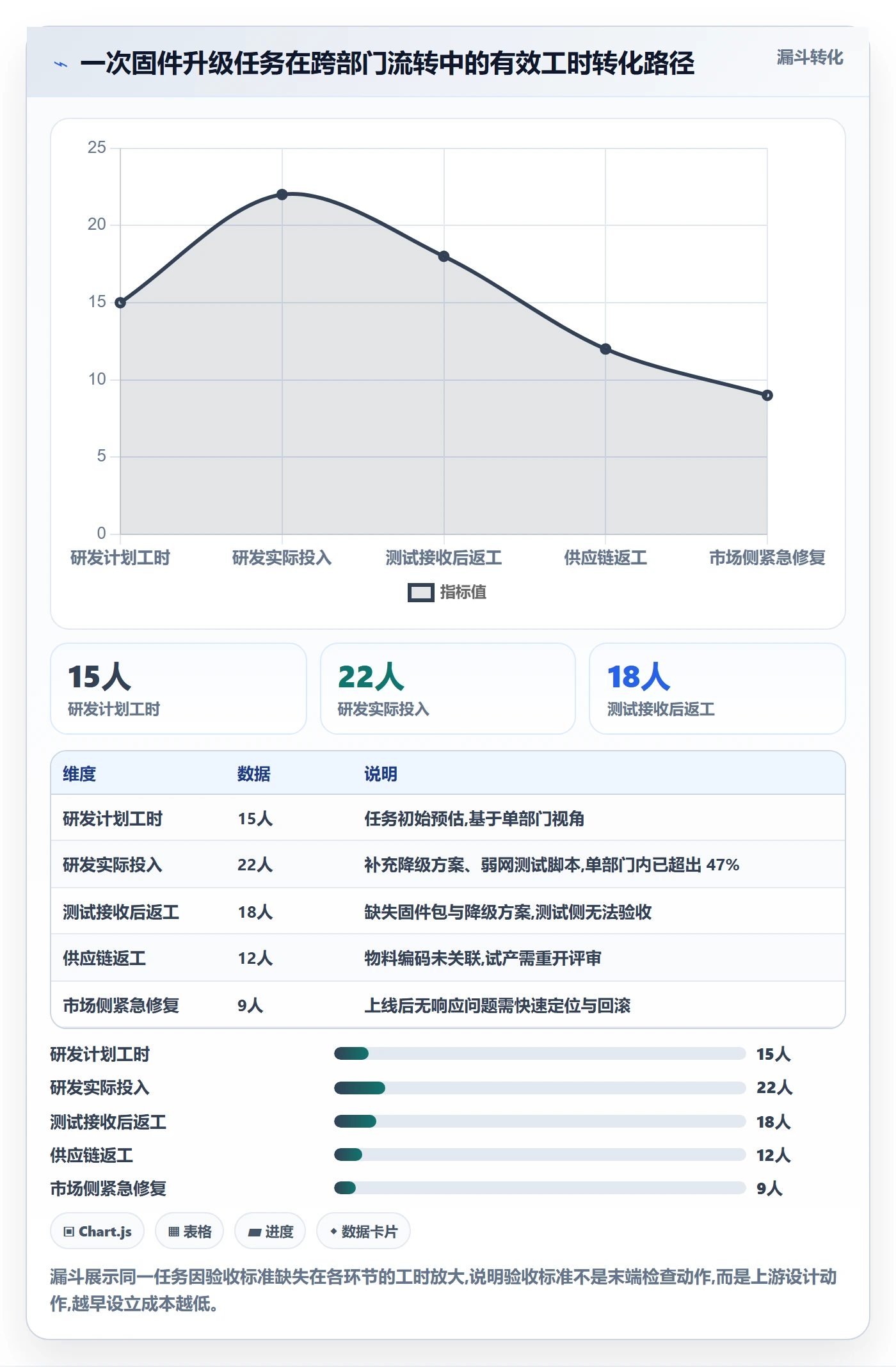Select the chart point for 市场侧紧急修复
Image resolution: width=896 pixels, height=1367 pixels.
coord(767,396)
